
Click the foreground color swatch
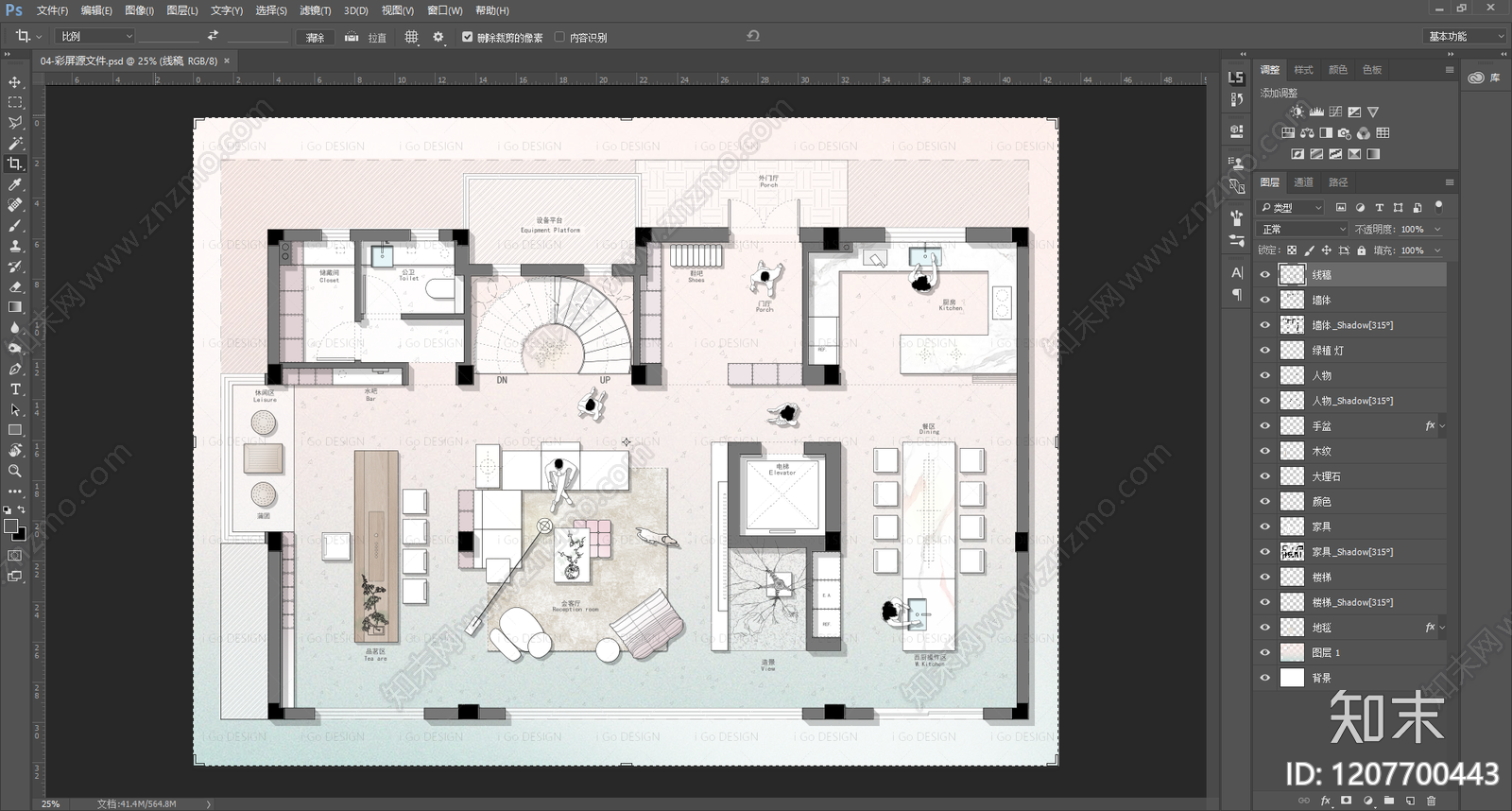10,526
